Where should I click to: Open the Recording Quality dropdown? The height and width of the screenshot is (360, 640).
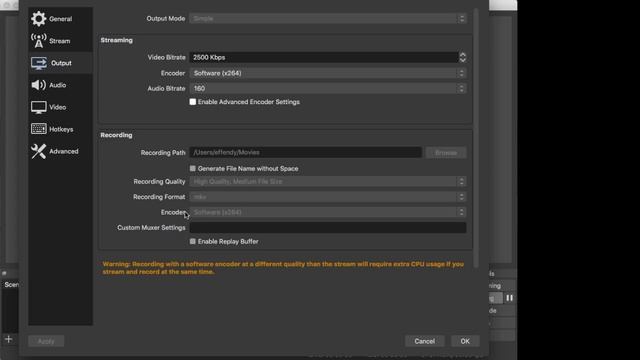pos(328,182)
